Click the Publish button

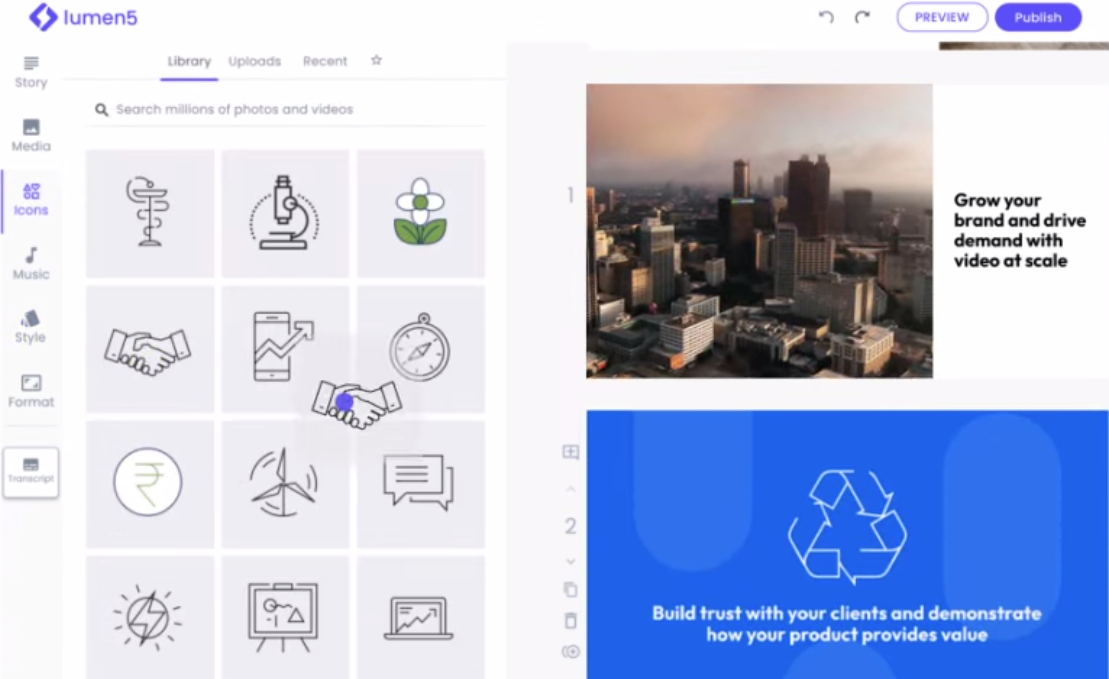point(1038,17)
